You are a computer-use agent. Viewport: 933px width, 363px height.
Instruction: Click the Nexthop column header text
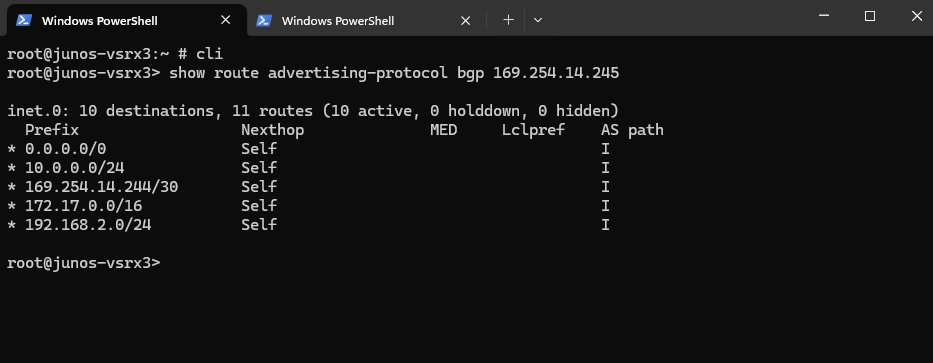(x=273, y=130)
